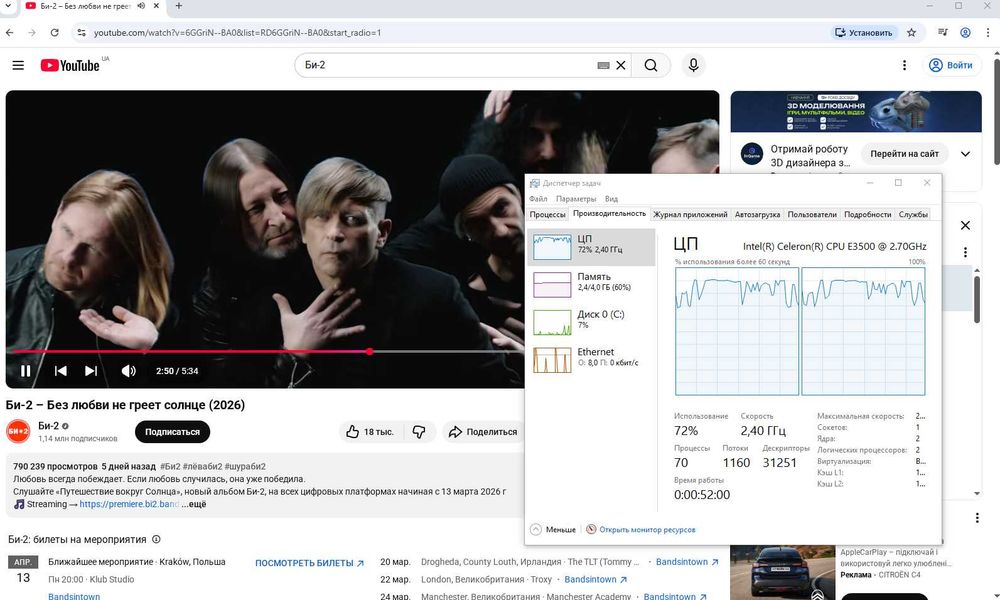Mute the video player volume
The width and height of the screenshot is (1000, 600).
128,370
